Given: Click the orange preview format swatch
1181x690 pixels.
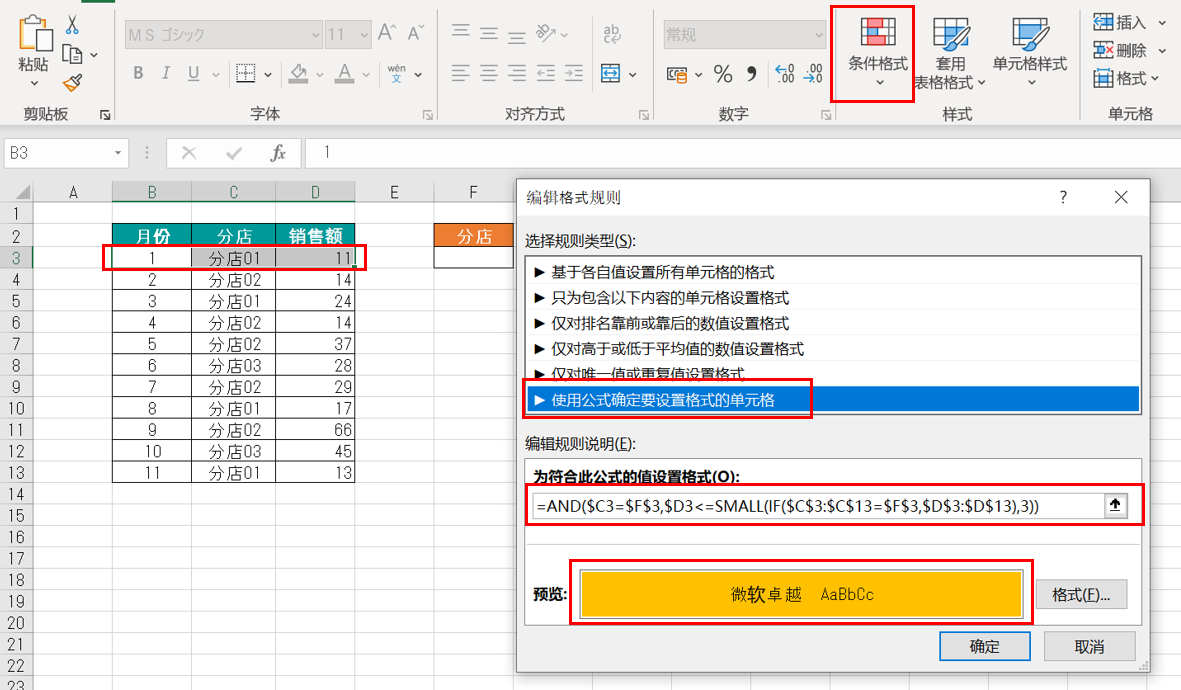Looking at the screenshot, I should click(801, 594).
